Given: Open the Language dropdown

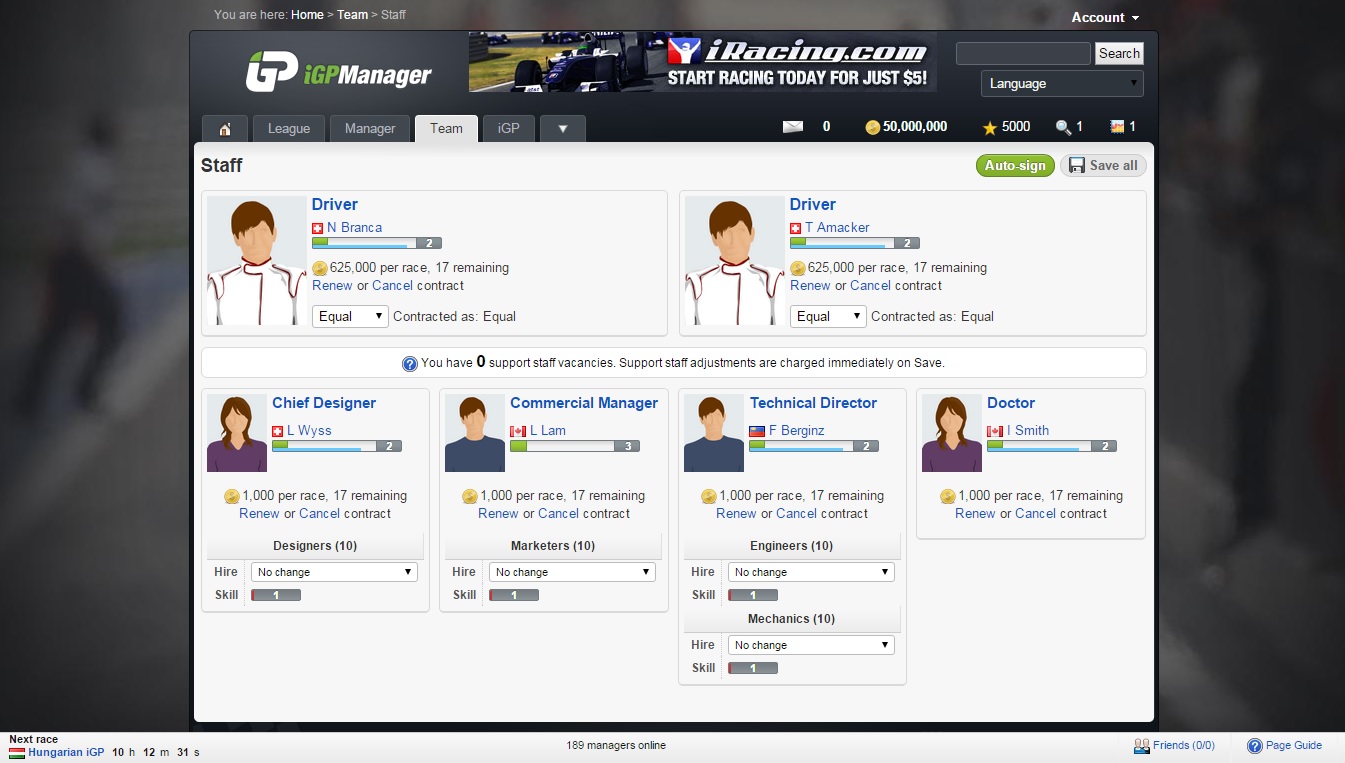Looking at the screenshot, I should tap(1062, 83).
